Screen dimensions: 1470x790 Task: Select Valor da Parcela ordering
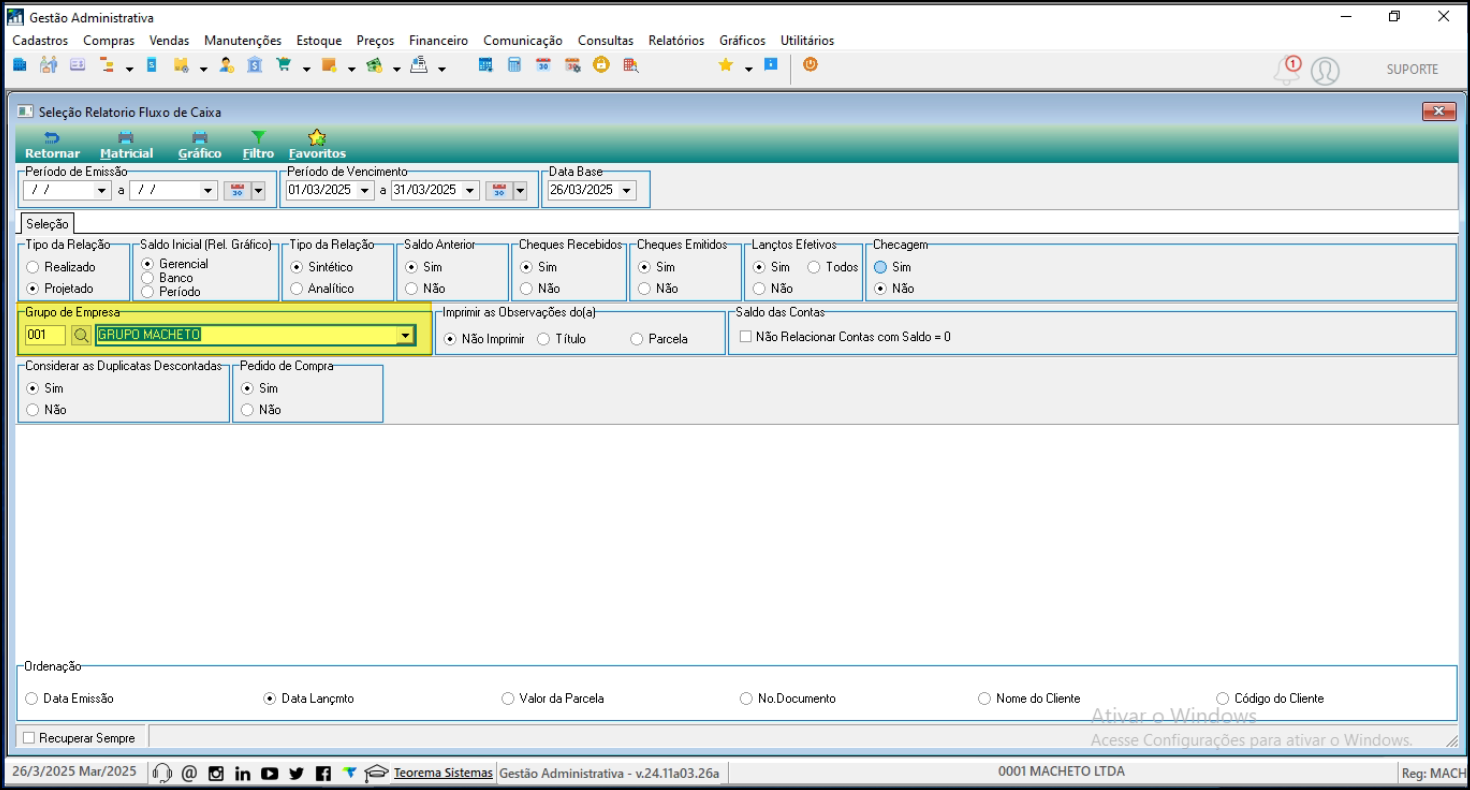click(508, 699)
